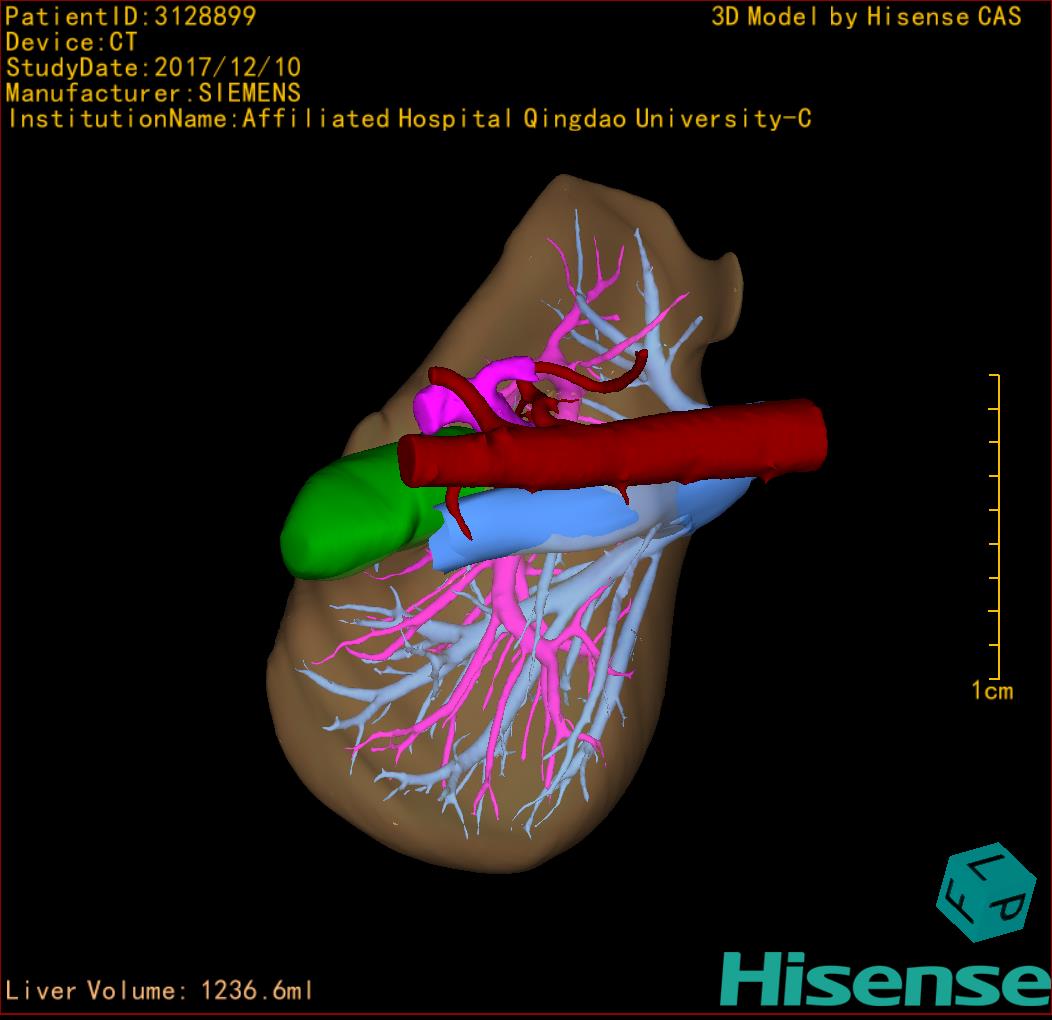Click the InstitutionName text line
This screenshot has width=1052, height=1020.
pyautogui.click(x=409, y=119)
